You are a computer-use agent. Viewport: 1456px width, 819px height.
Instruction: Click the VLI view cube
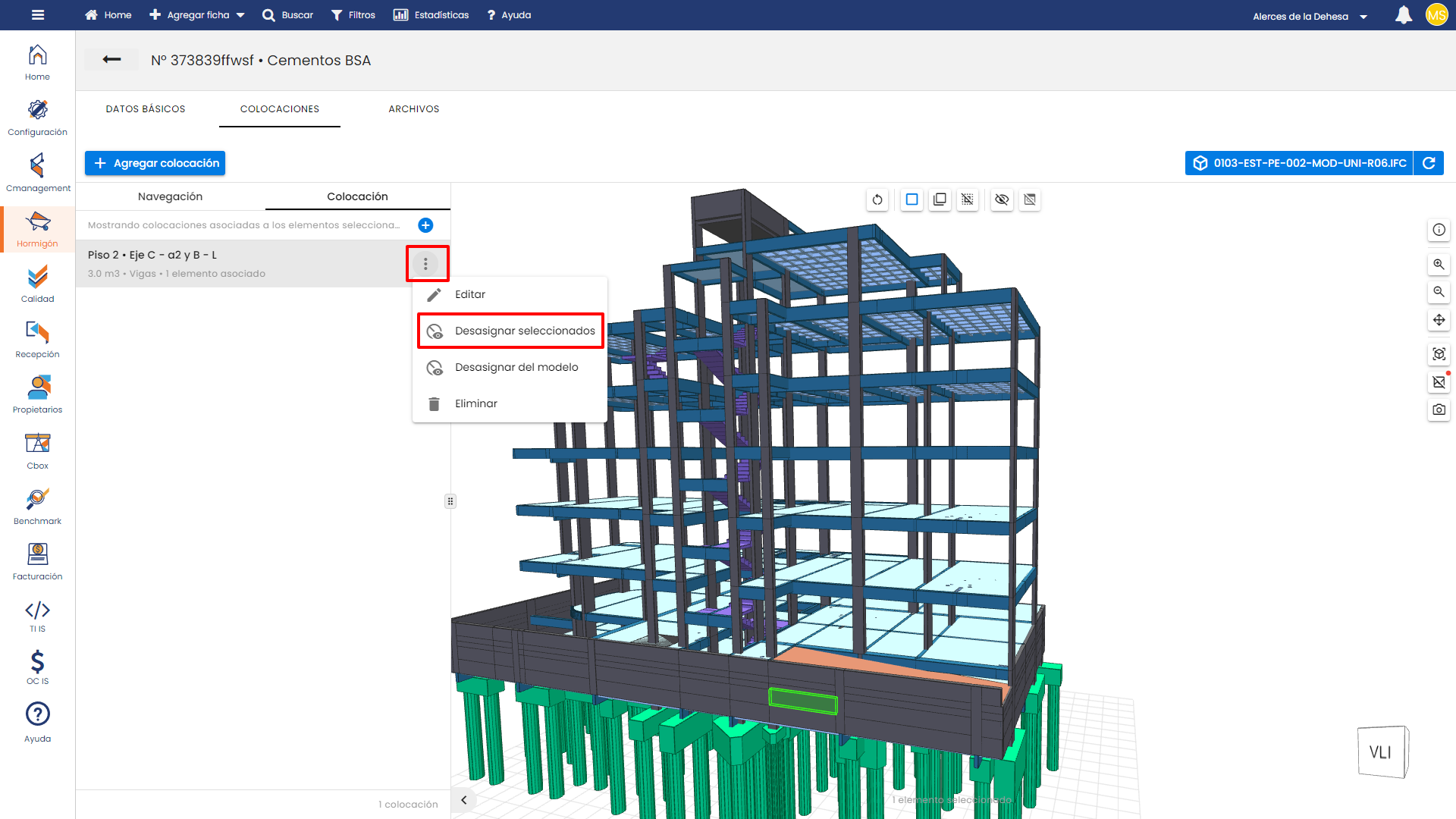click(x=1381, y=752)
